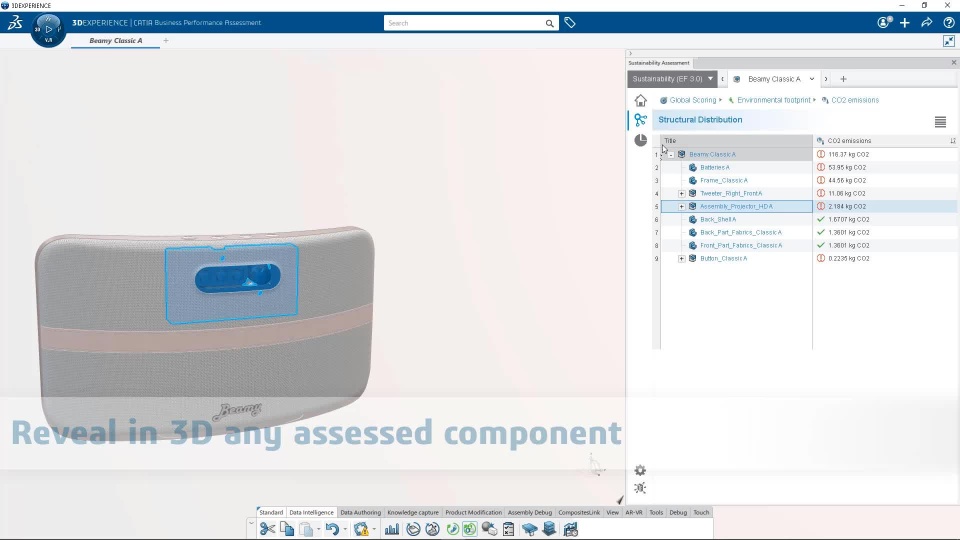Open the Structural Distribution tree view icon
This screenshot has height=540, width=960.
(640, 120)
